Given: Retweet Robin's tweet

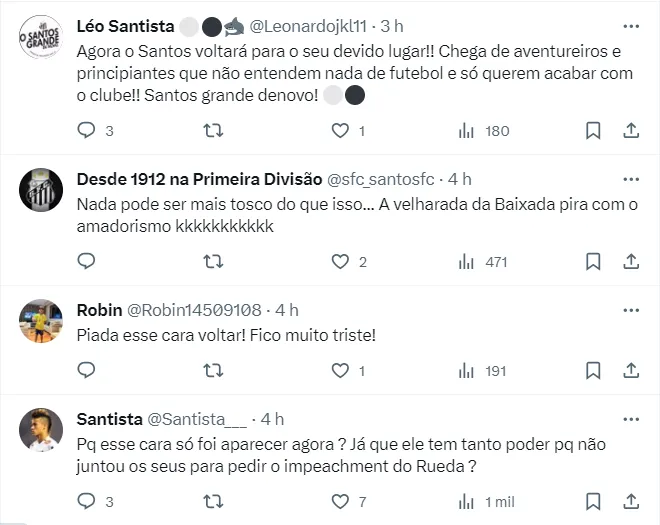Looking at the screenshot, I should point(213,370).
